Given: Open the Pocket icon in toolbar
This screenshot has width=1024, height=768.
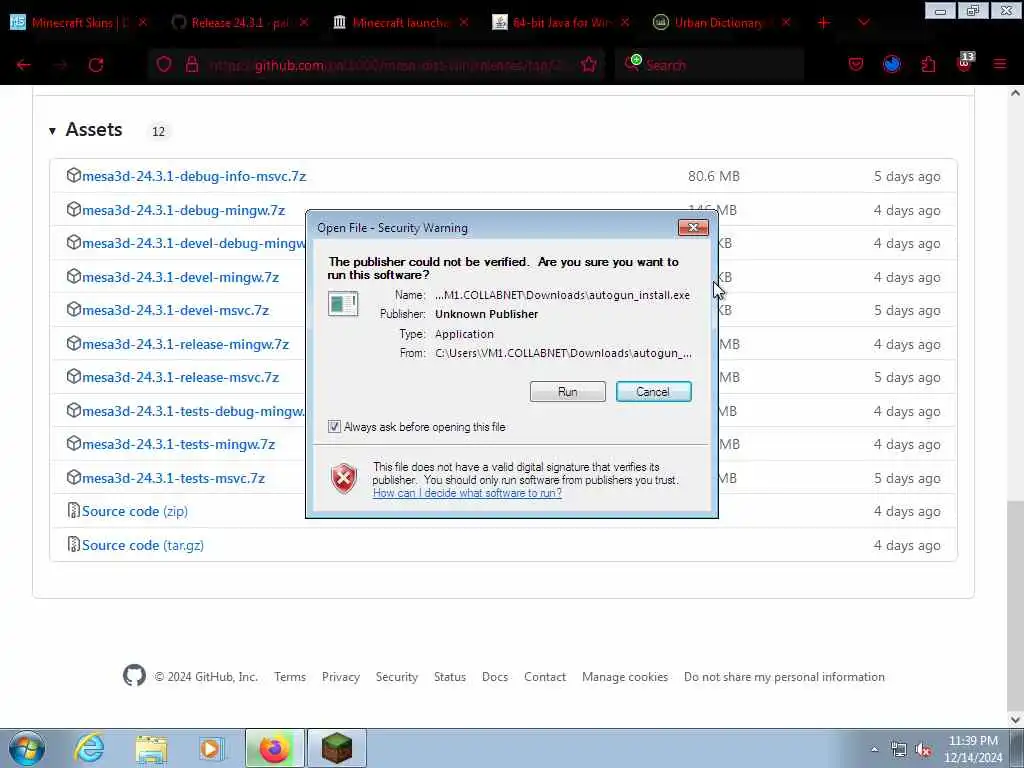Looking at the screenshot, I should pyautogui.click(x=856, y=65).
